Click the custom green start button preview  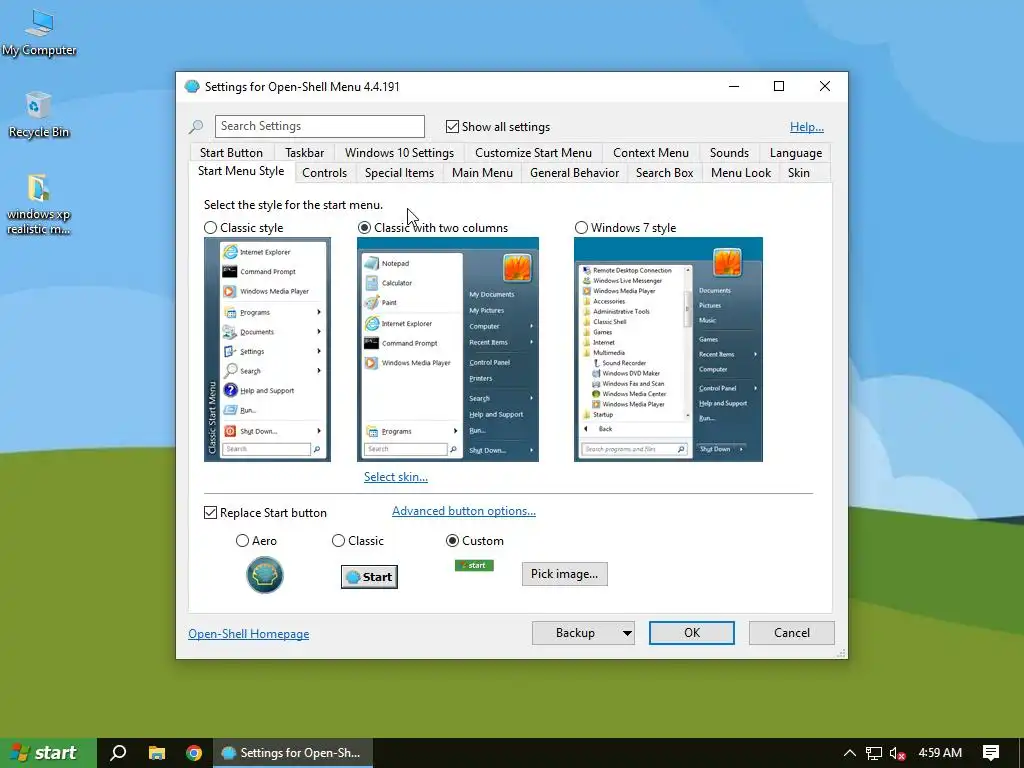(474, 566)
